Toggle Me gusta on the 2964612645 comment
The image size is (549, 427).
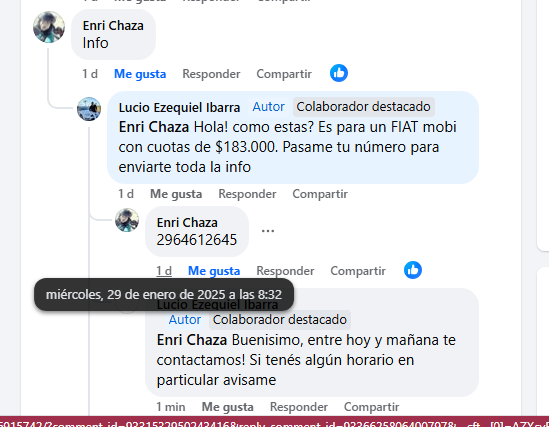[x=214, y=271]
